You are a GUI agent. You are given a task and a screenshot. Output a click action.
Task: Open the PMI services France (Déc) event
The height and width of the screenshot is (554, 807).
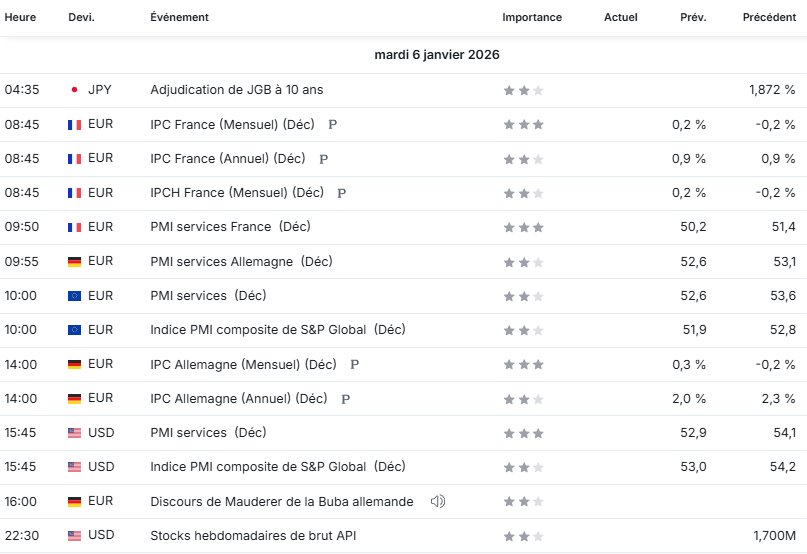click(231, 227)
